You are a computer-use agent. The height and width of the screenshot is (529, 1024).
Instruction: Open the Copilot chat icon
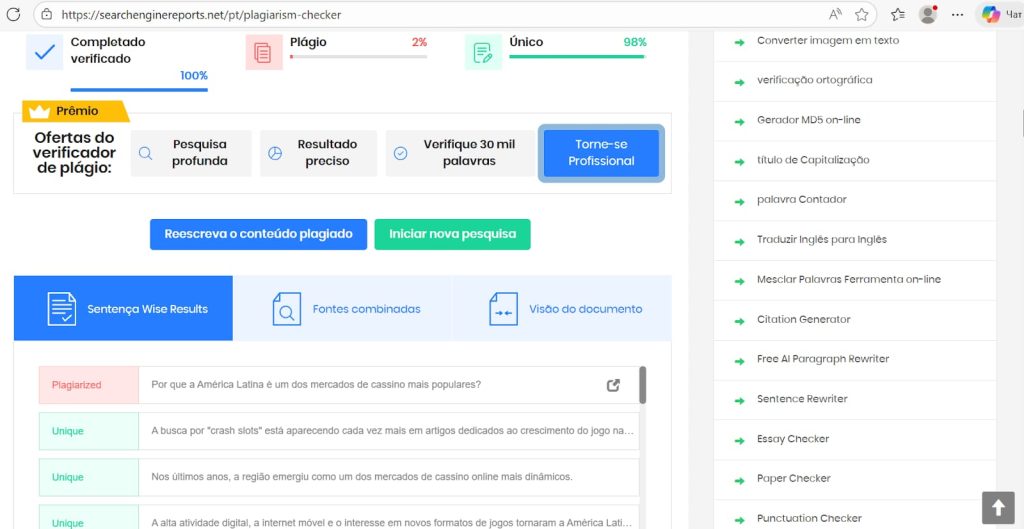coord(991,15)
